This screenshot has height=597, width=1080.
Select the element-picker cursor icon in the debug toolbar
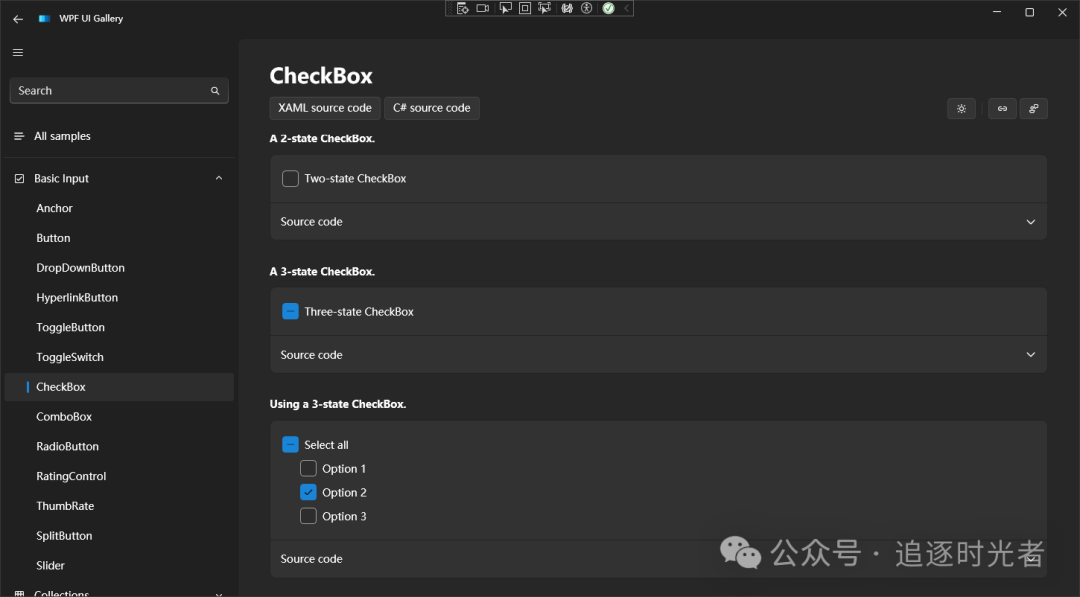[x=505, y=8]
